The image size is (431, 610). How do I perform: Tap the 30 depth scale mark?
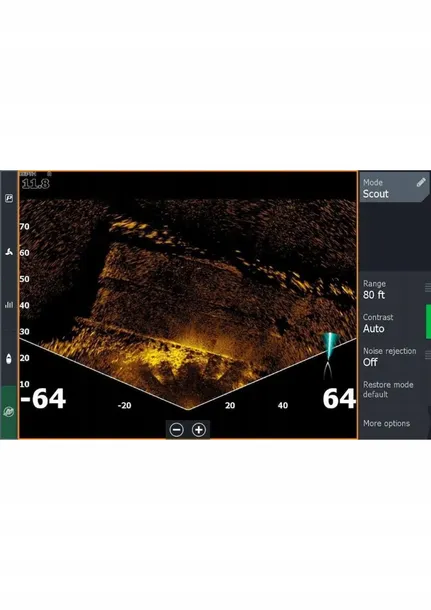pyautogui.click(x=25, y=331)
